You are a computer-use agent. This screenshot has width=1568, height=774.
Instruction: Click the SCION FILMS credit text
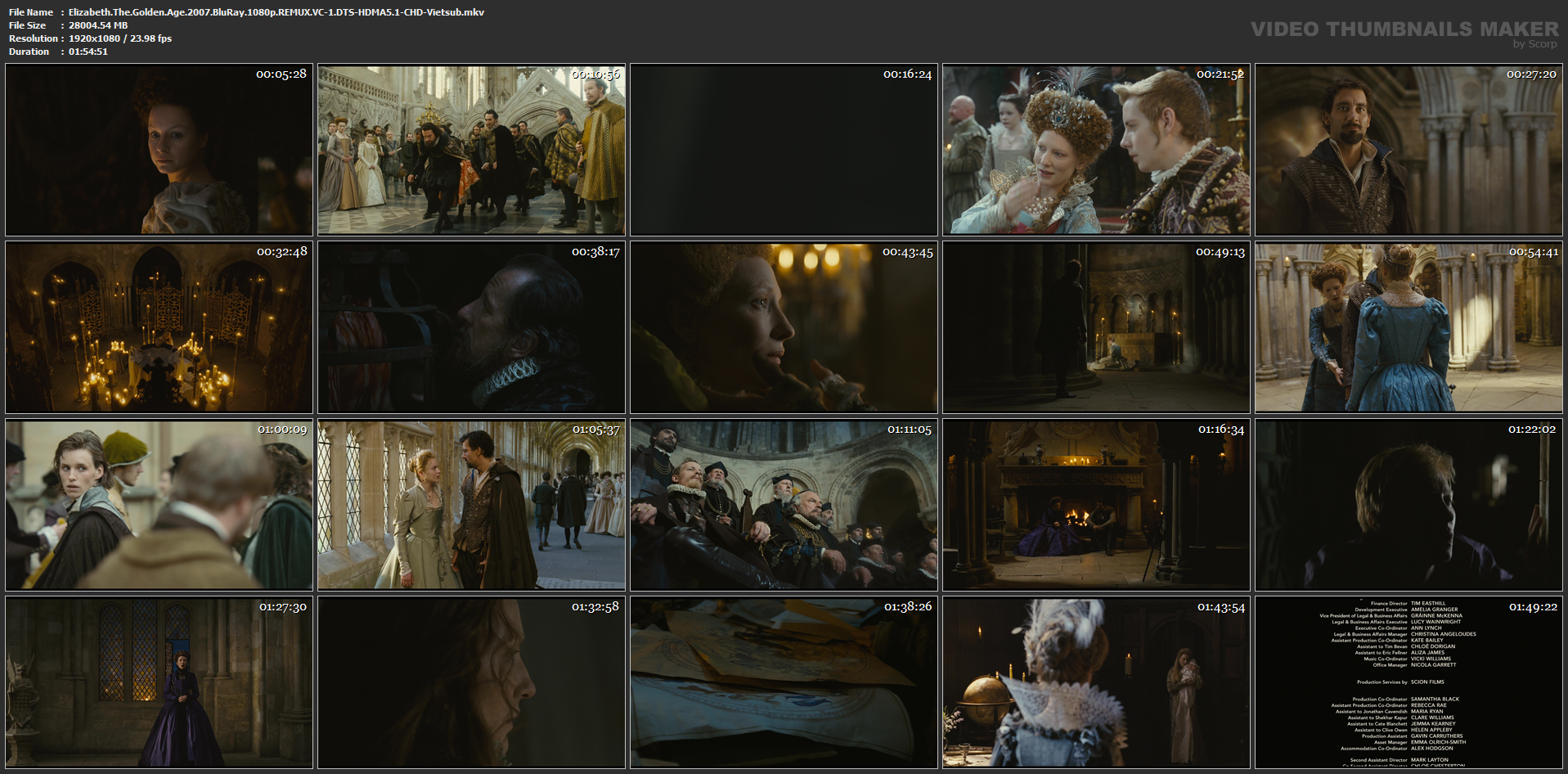(1427, 682)
